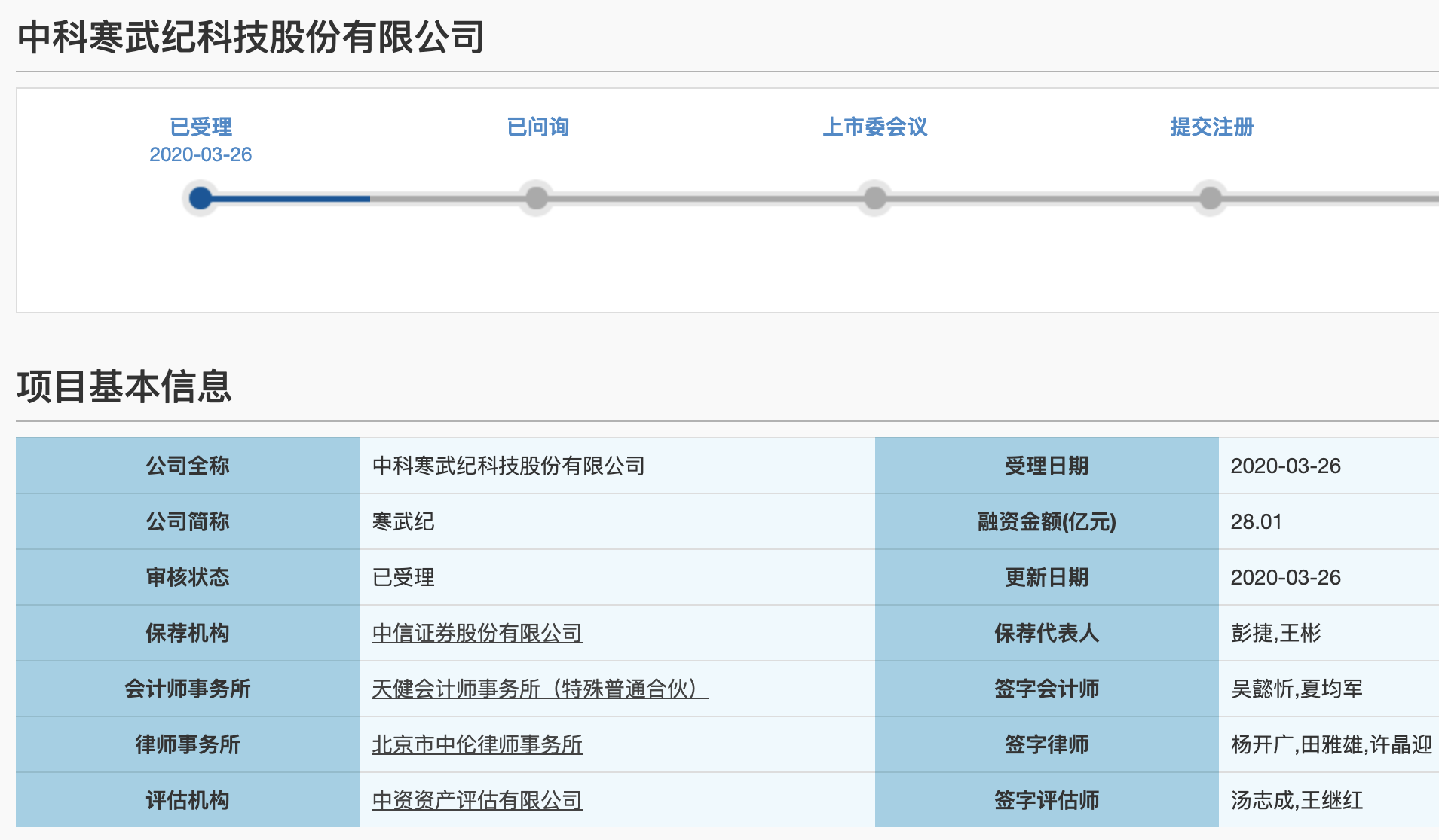Select the 彭捷,王彬 sponsor representatives cell
The height and width of the screenshot is (840, 1439).
(x=1275, y=633)
